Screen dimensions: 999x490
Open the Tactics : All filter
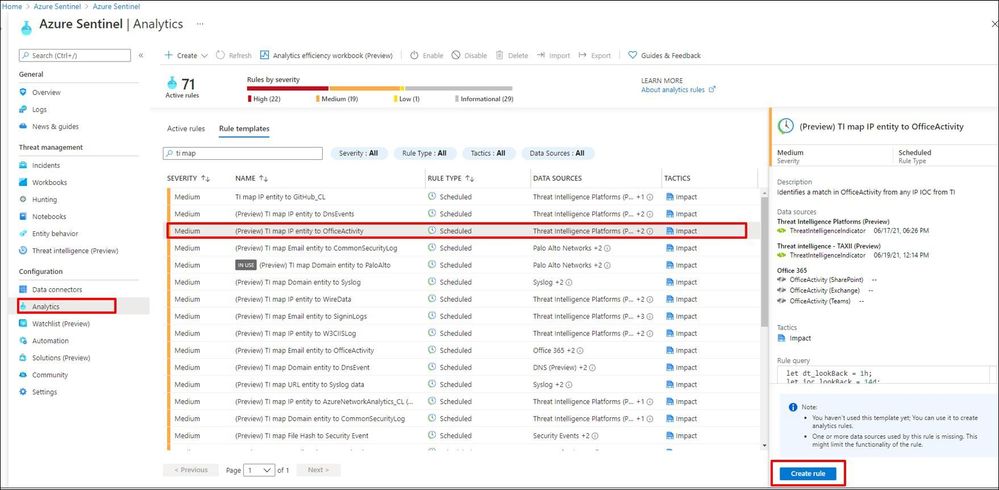[x=488, y=154]
